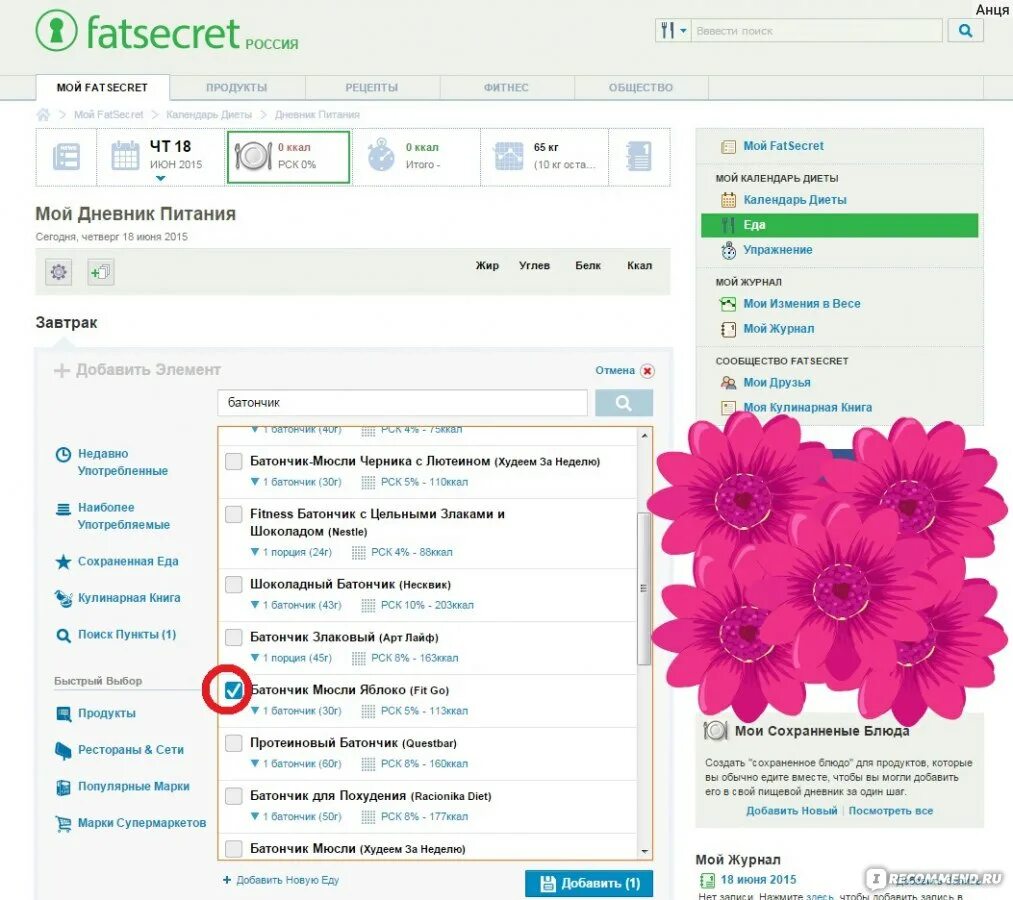Click the food search magnifier button
Image resolution: width=1013 pixels, height=900 pixels.
[623, 403]
